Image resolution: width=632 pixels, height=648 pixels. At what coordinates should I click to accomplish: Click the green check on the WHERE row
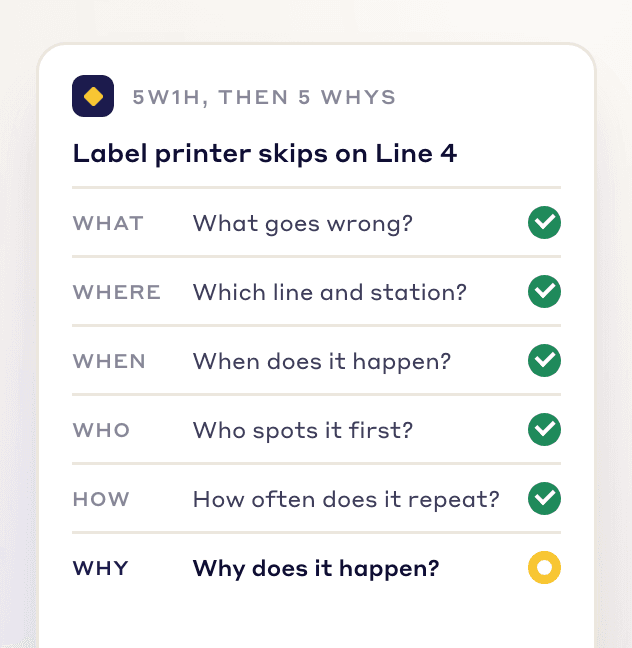click(544, 291)
